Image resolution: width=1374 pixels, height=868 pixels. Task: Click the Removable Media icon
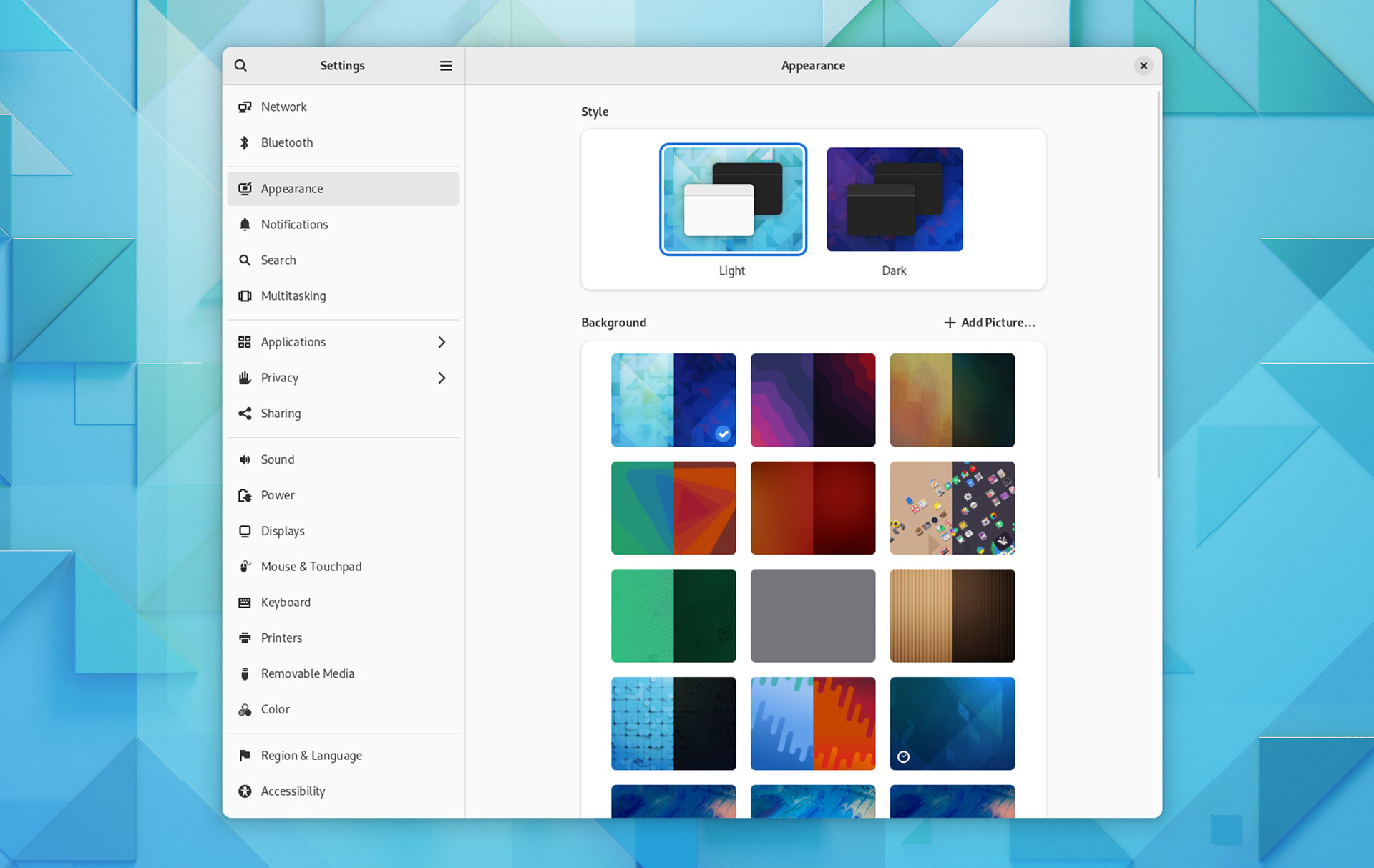click(x=245, y=674)
